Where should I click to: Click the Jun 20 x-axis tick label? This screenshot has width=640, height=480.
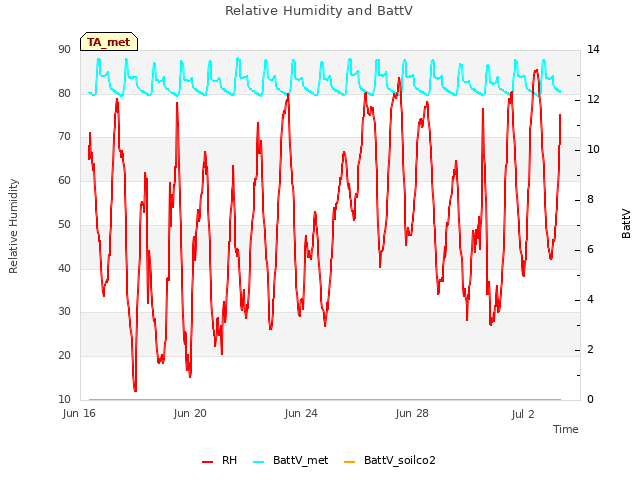click(x=190, y=413)
